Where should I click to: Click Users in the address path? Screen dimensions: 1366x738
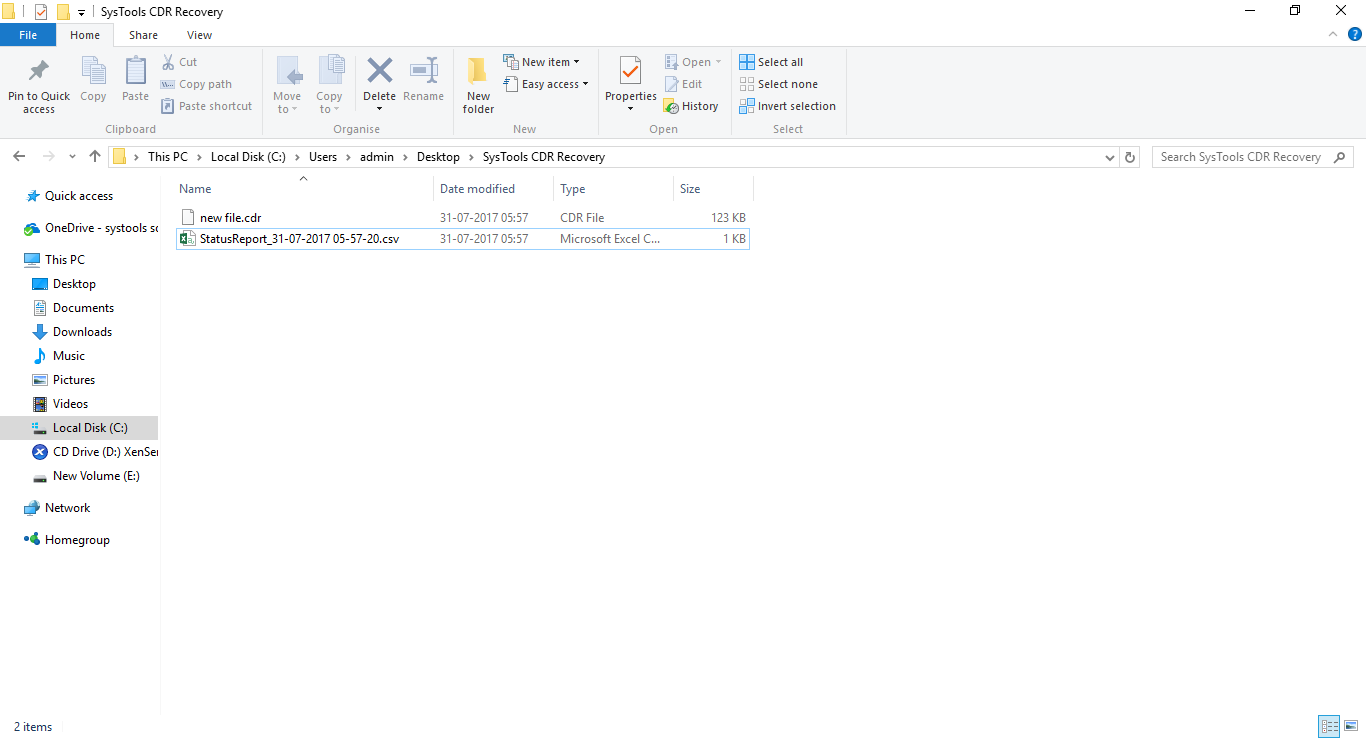pos(323,157)
